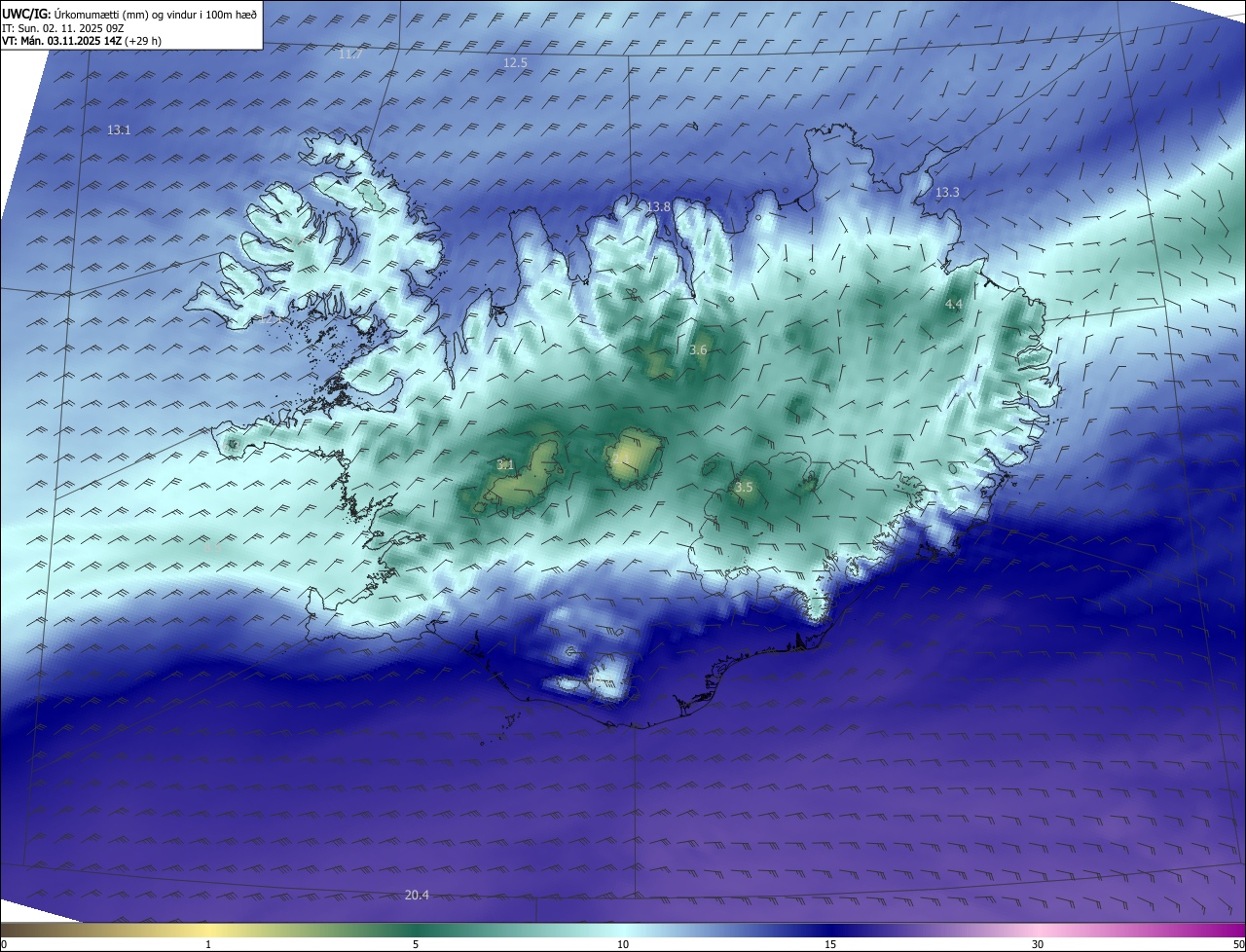Screen dimensions: 1246x952
Task: Click the map title 'UWC/IG: Úrkomumætti (mm) og vindur'
Action: tap(129, 14)
